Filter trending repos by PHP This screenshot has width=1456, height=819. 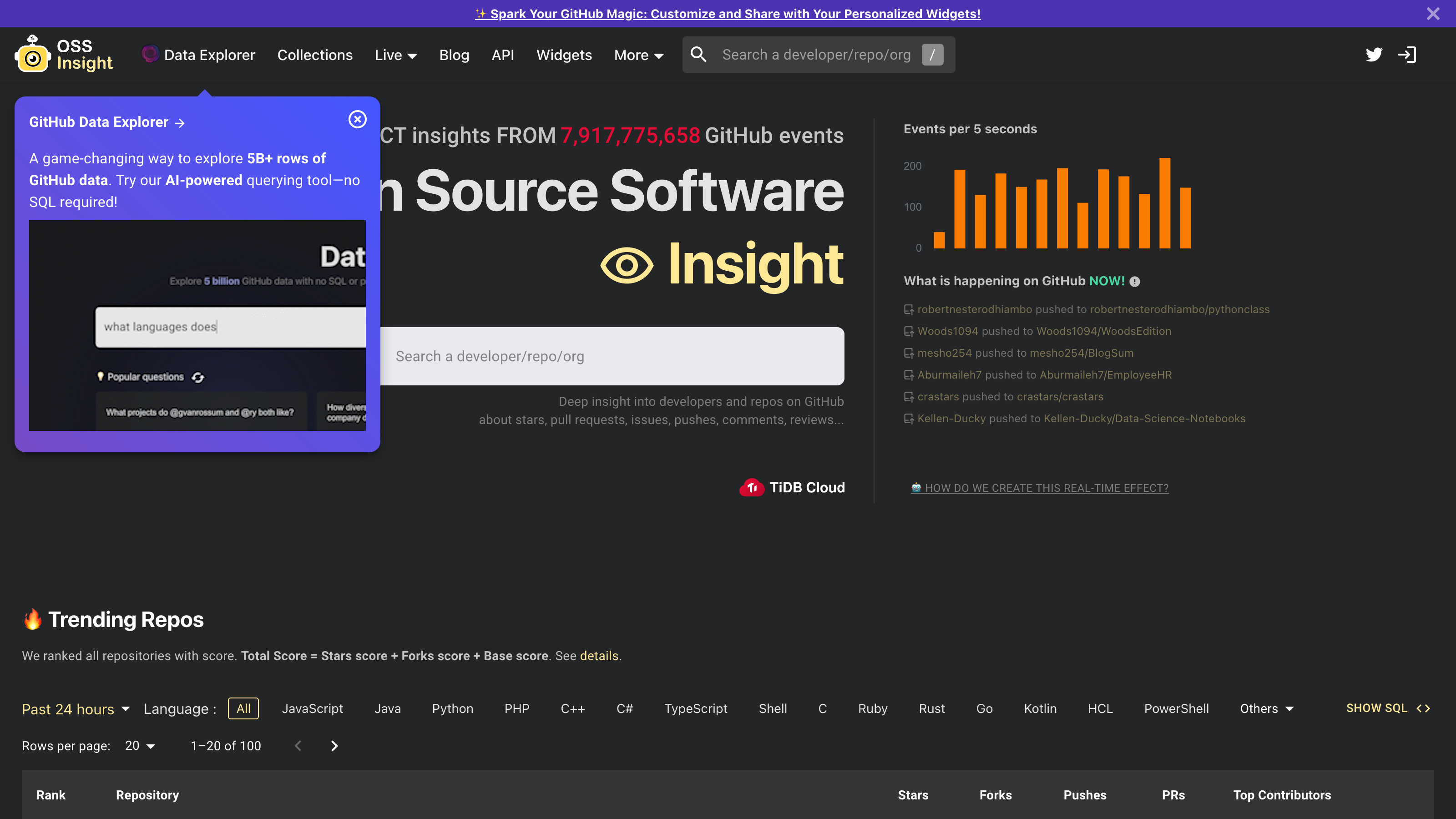click(516, 709)
